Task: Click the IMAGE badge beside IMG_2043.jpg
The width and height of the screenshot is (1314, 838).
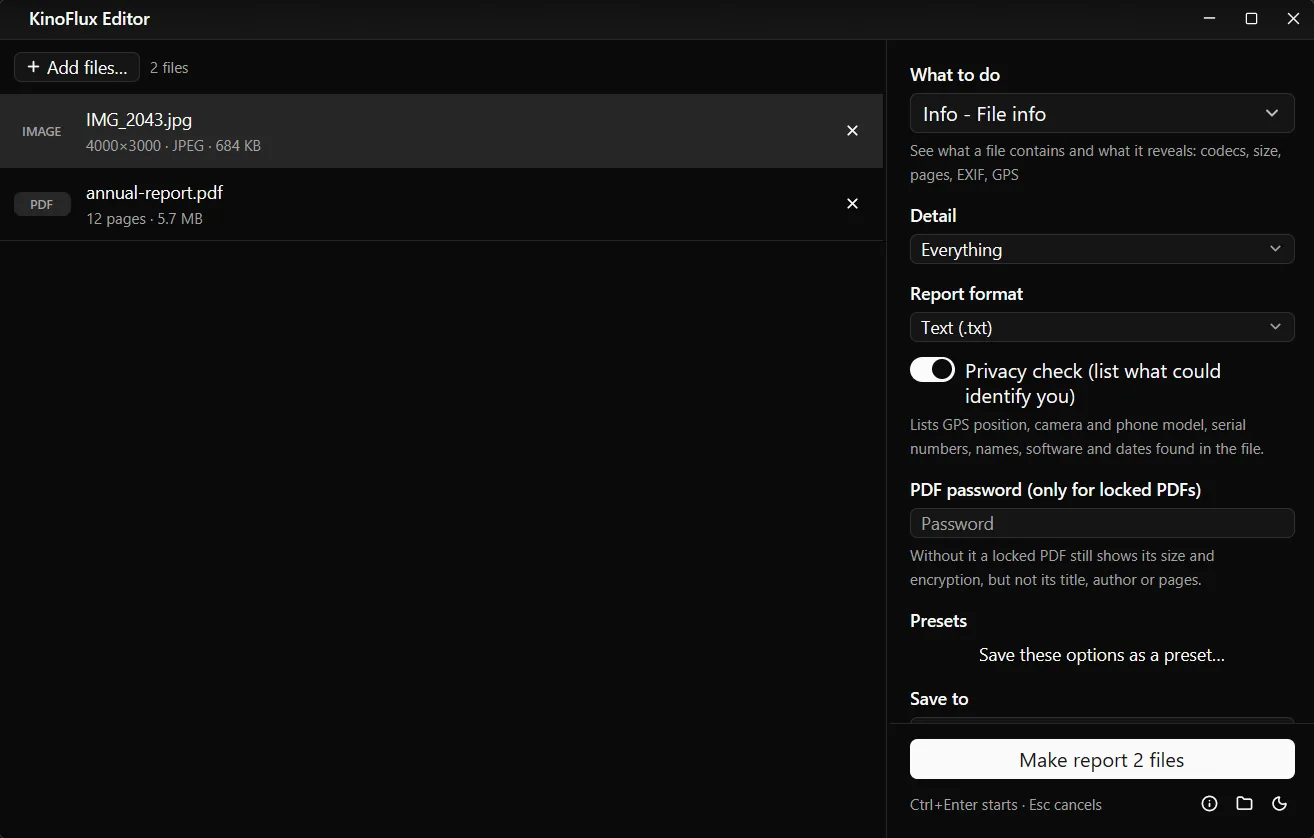Action: (x=42, y=131)
